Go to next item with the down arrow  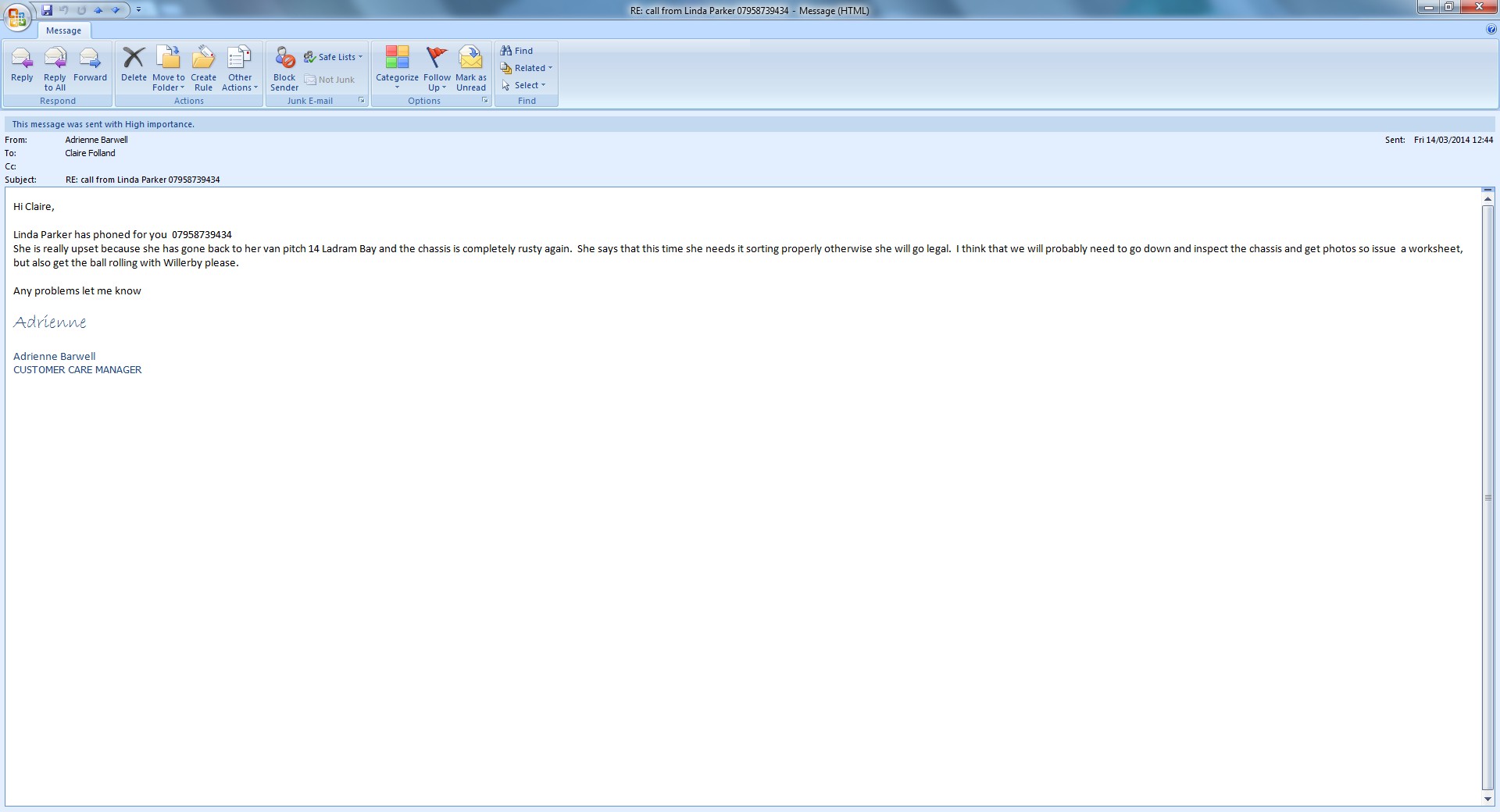click(x=116, y=10)
